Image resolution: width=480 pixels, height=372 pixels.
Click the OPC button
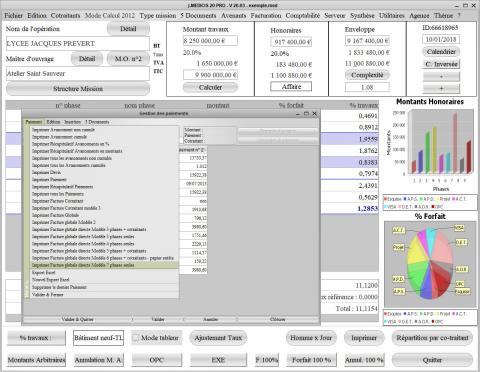tap(157, 360)
